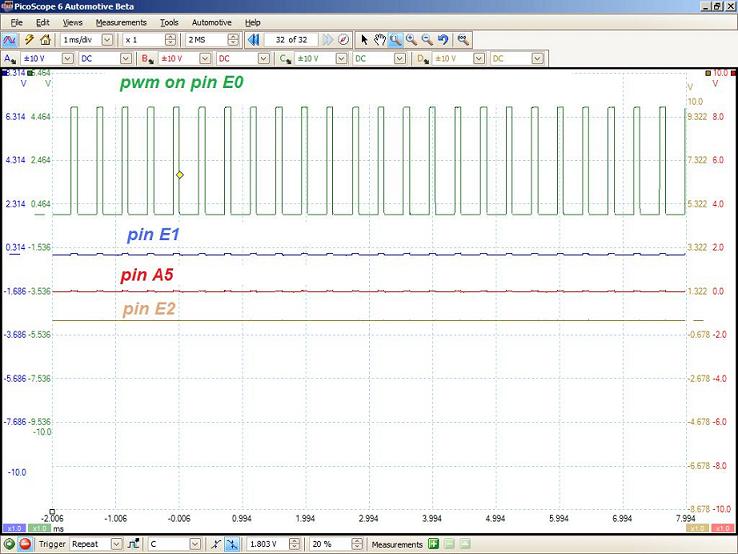
Task: Click the x 1 zoom factor stepper
Action: pyautogui.click(x=171, y=40)
